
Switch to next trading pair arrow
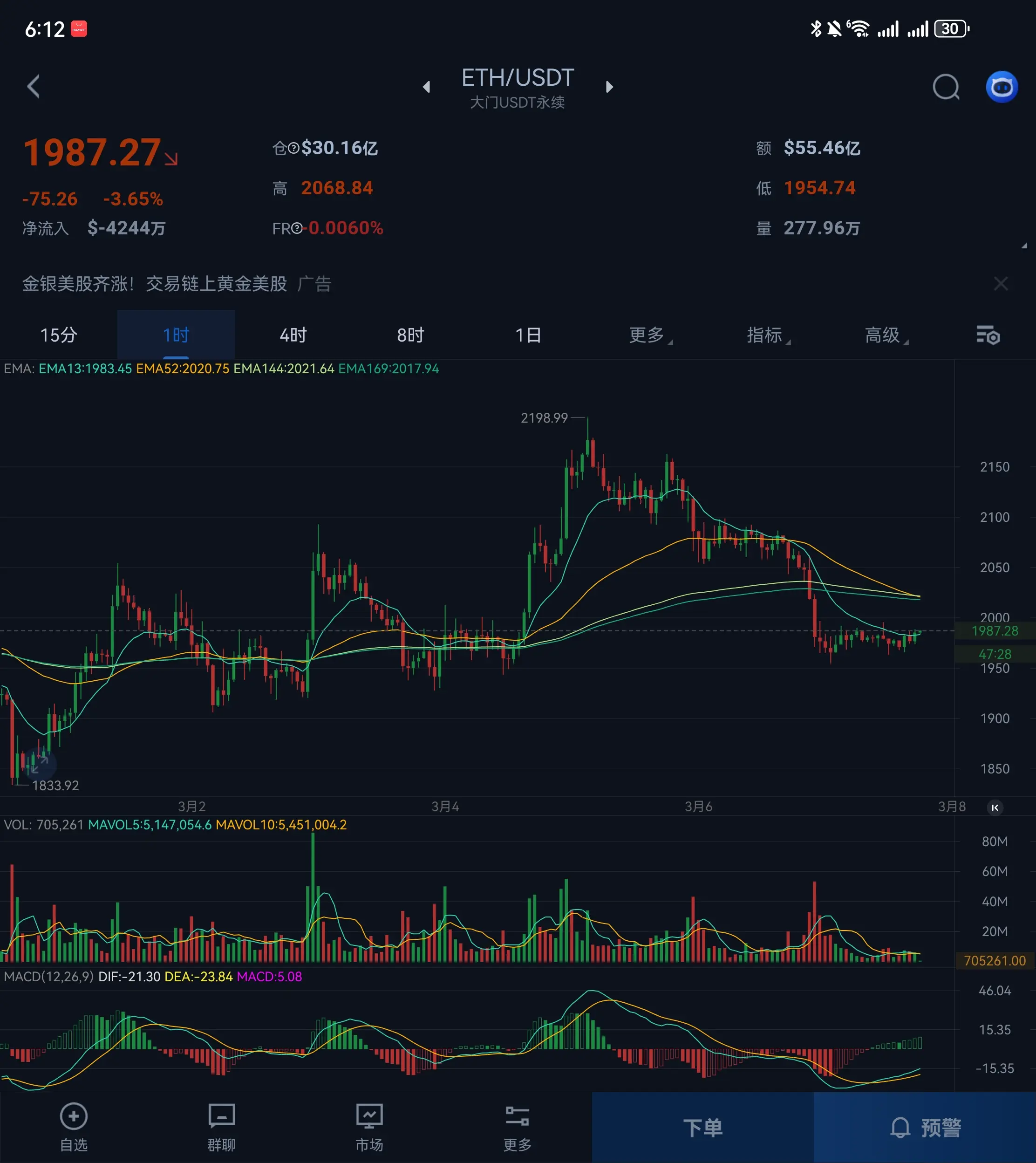coord(609,87)
